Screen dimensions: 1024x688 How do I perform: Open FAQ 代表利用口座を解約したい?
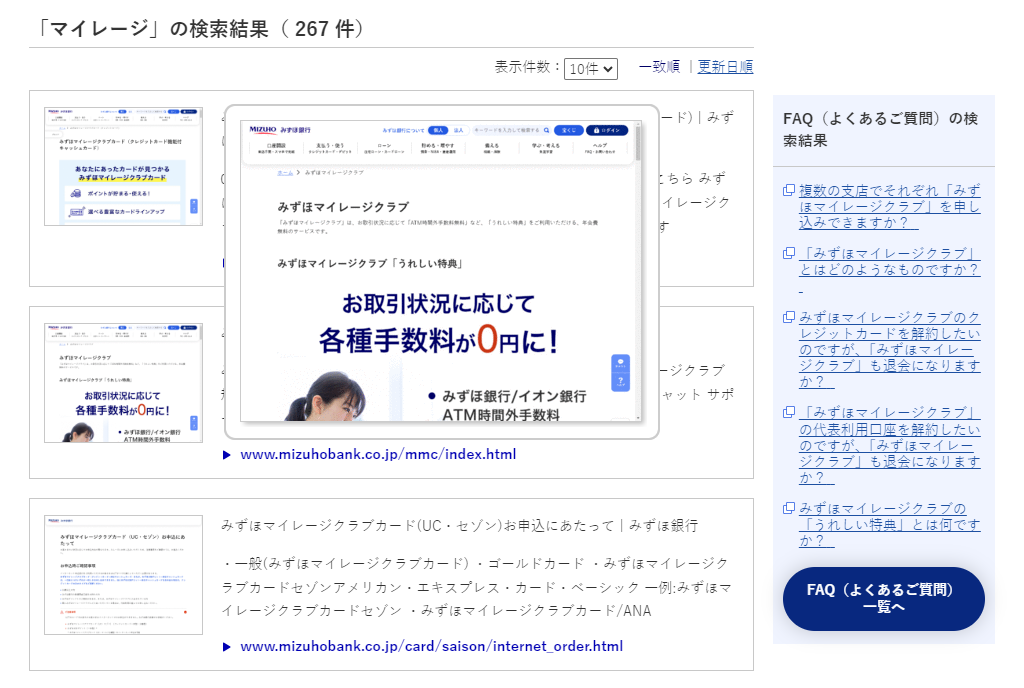889,445
